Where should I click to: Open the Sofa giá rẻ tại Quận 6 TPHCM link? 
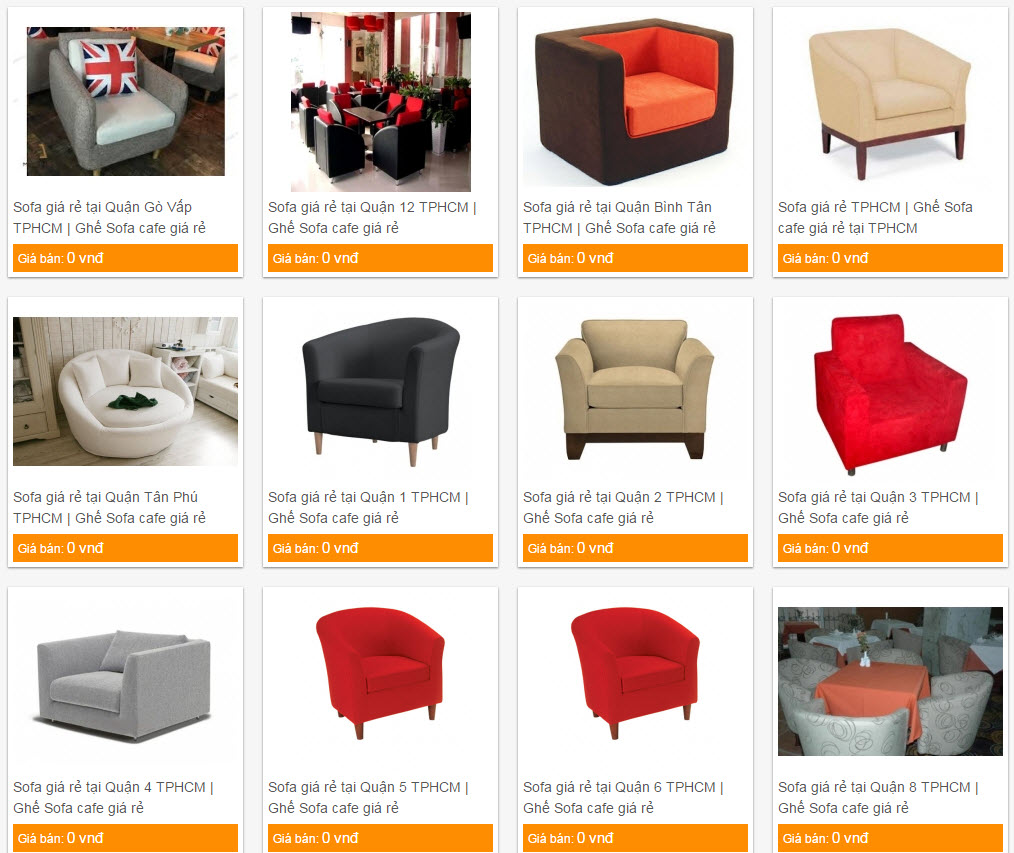point(623,797)
